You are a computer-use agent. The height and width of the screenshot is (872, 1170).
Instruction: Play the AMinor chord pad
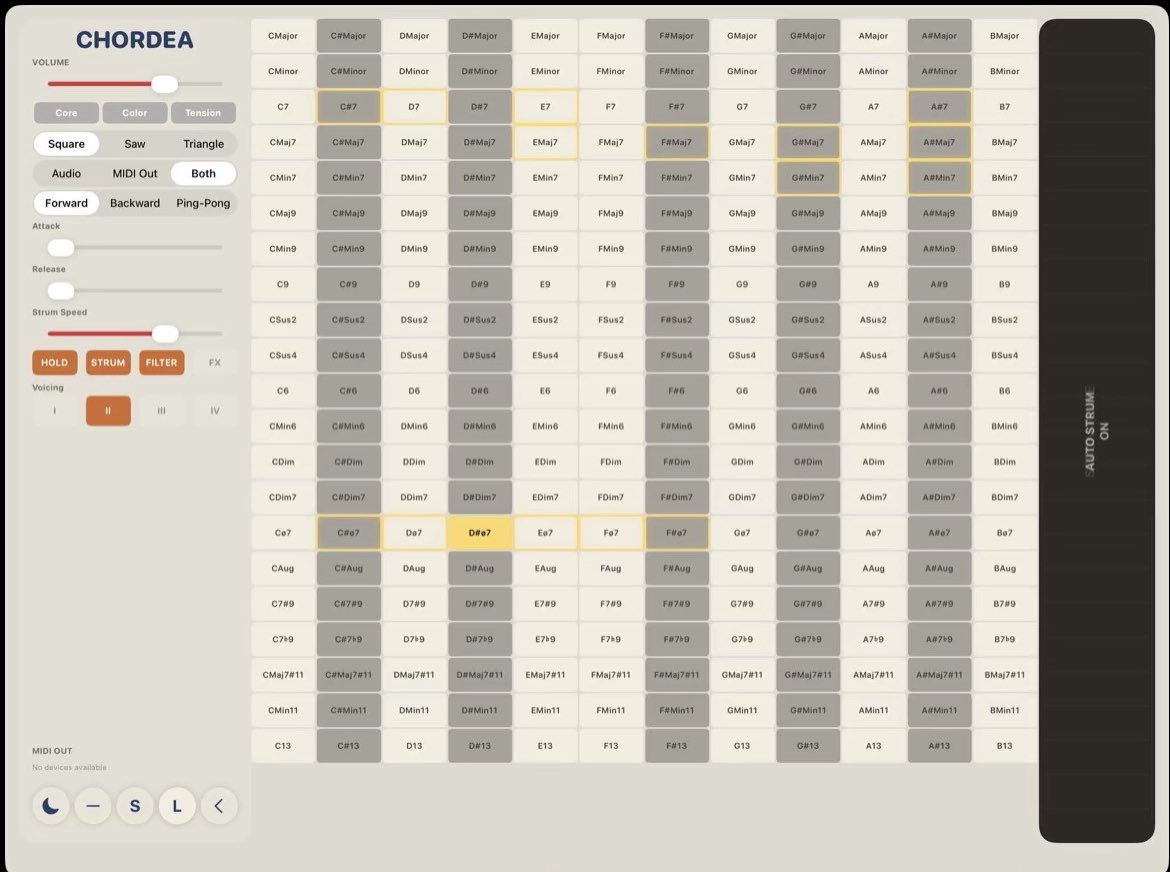point(873,72)
